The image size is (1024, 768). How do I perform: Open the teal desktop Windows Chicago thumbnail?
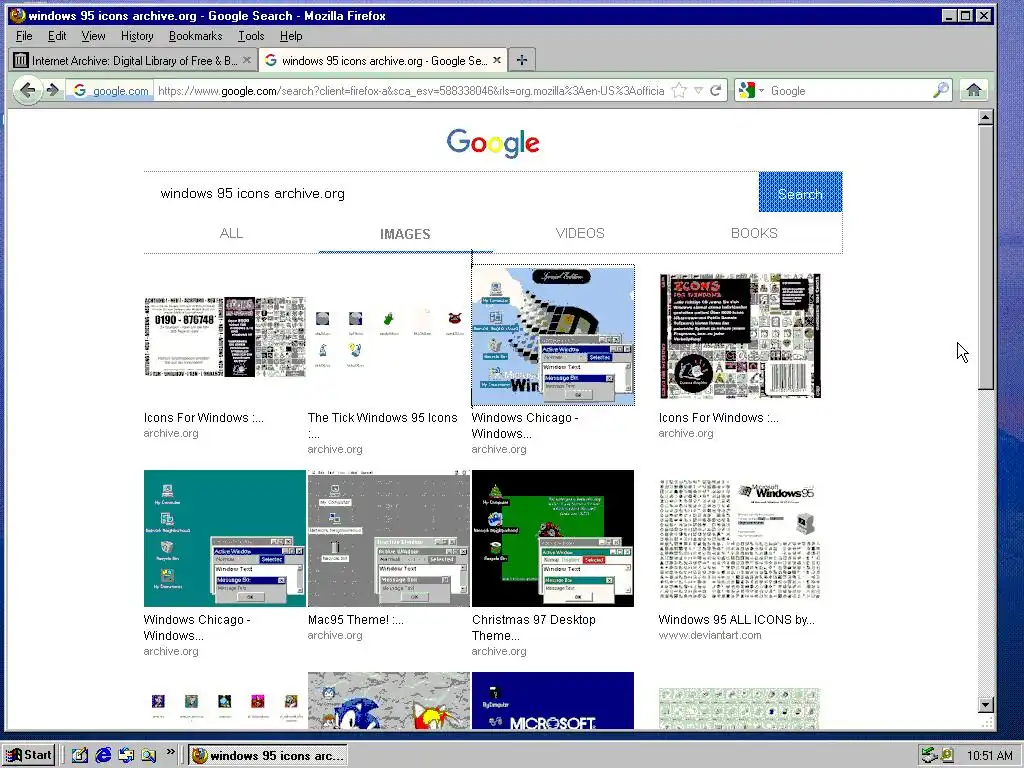[225, 538]
